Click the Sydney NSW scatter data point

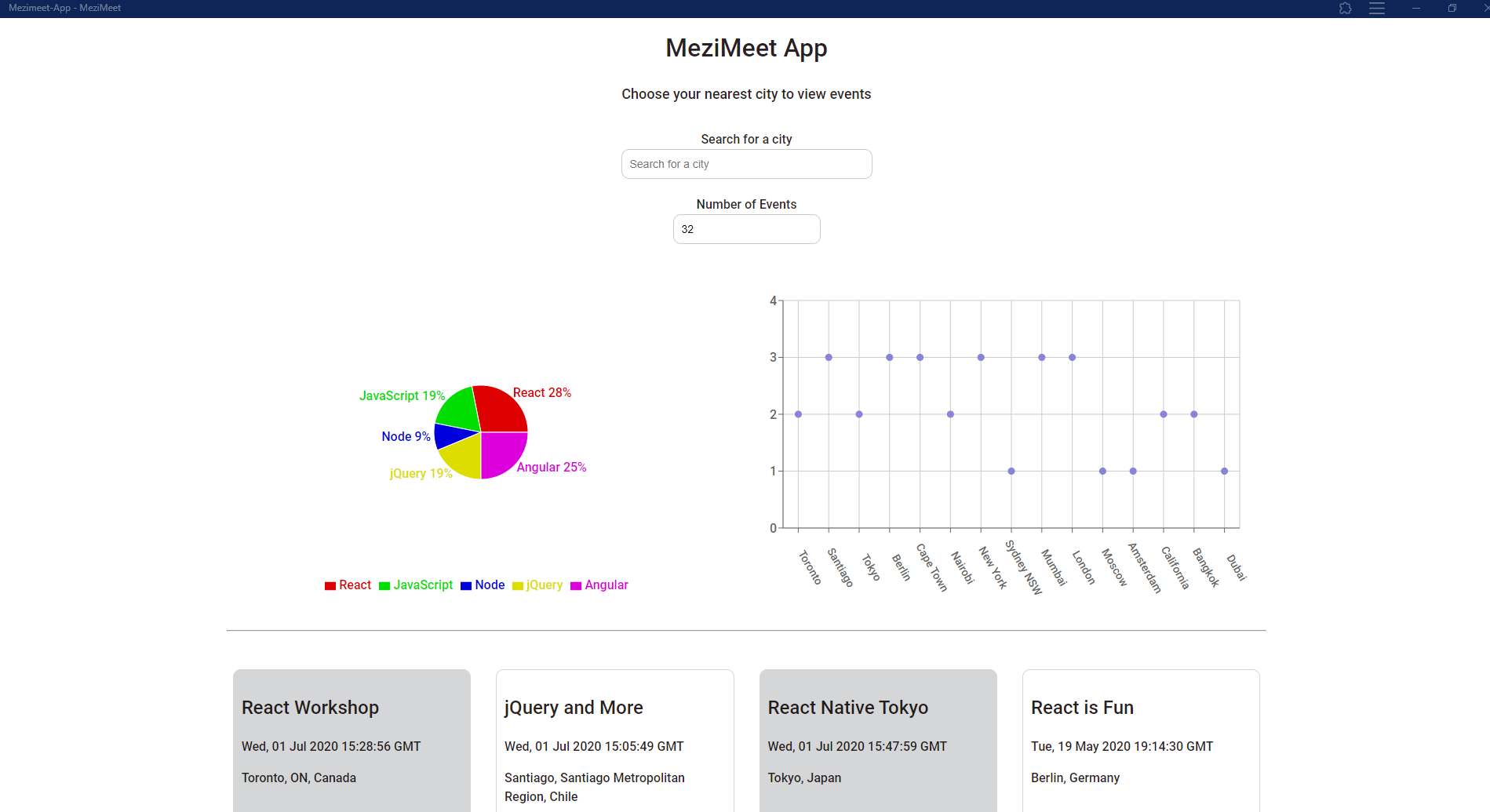tap(1011, 472)
